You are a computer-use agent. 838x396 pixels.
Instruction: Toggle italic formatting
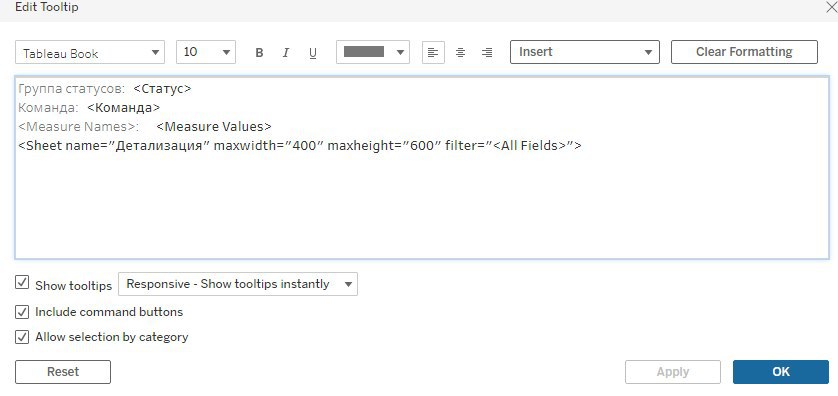[x=286, y=53]
